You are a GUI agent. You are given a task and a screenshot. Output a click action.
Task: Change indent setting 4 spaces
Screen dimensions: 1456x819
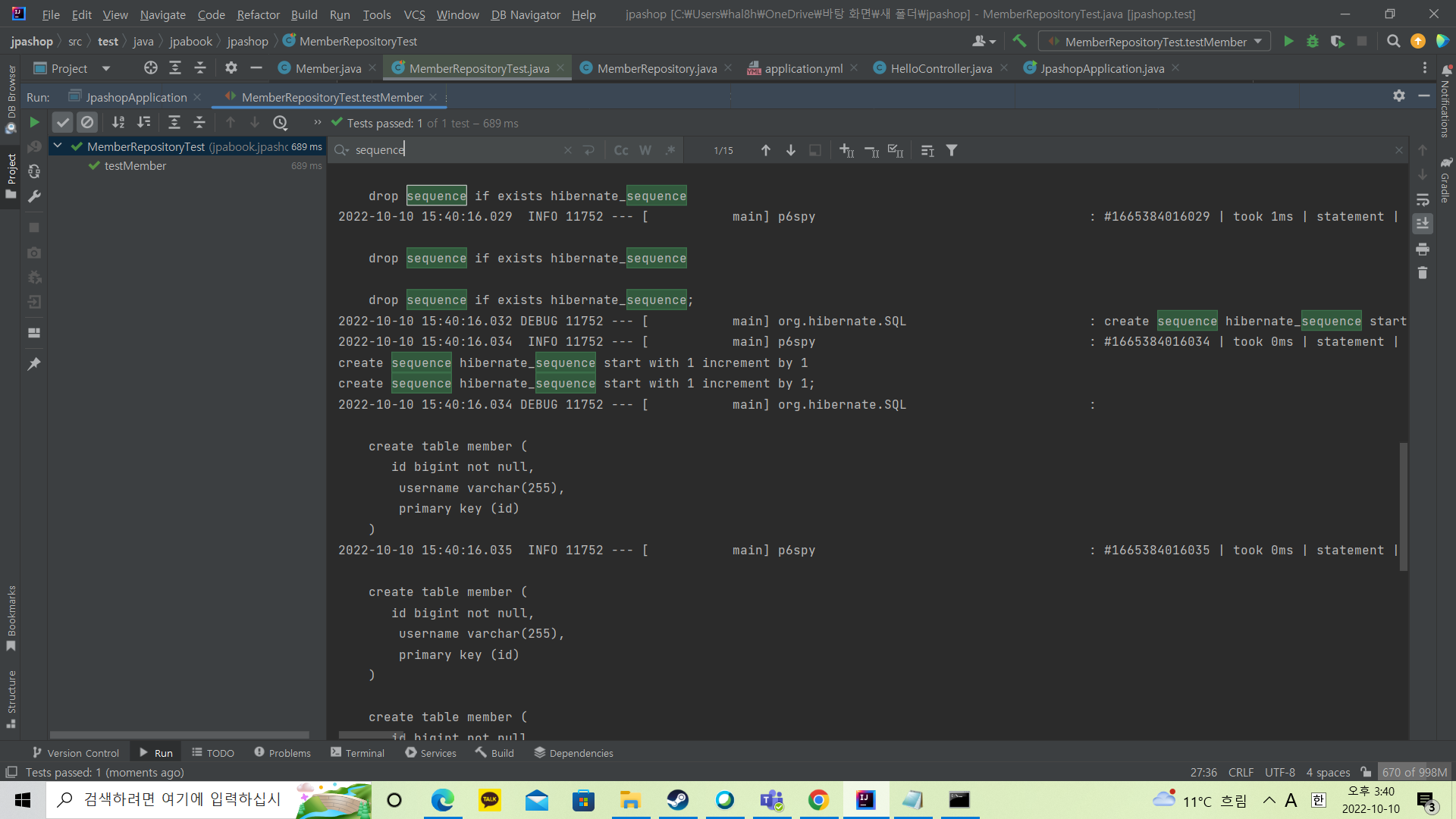coord(1328,772)
